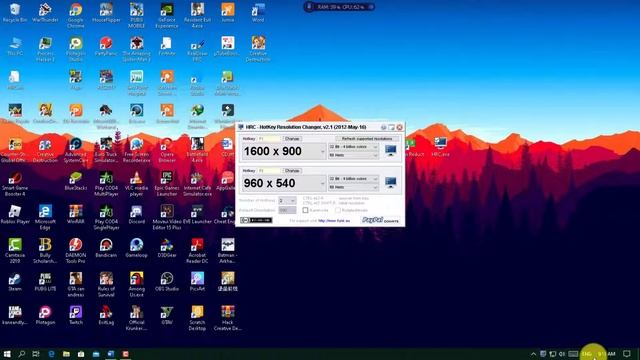
Task: Open BlueStacks desktop shortcut
Action: click(76, 181)
